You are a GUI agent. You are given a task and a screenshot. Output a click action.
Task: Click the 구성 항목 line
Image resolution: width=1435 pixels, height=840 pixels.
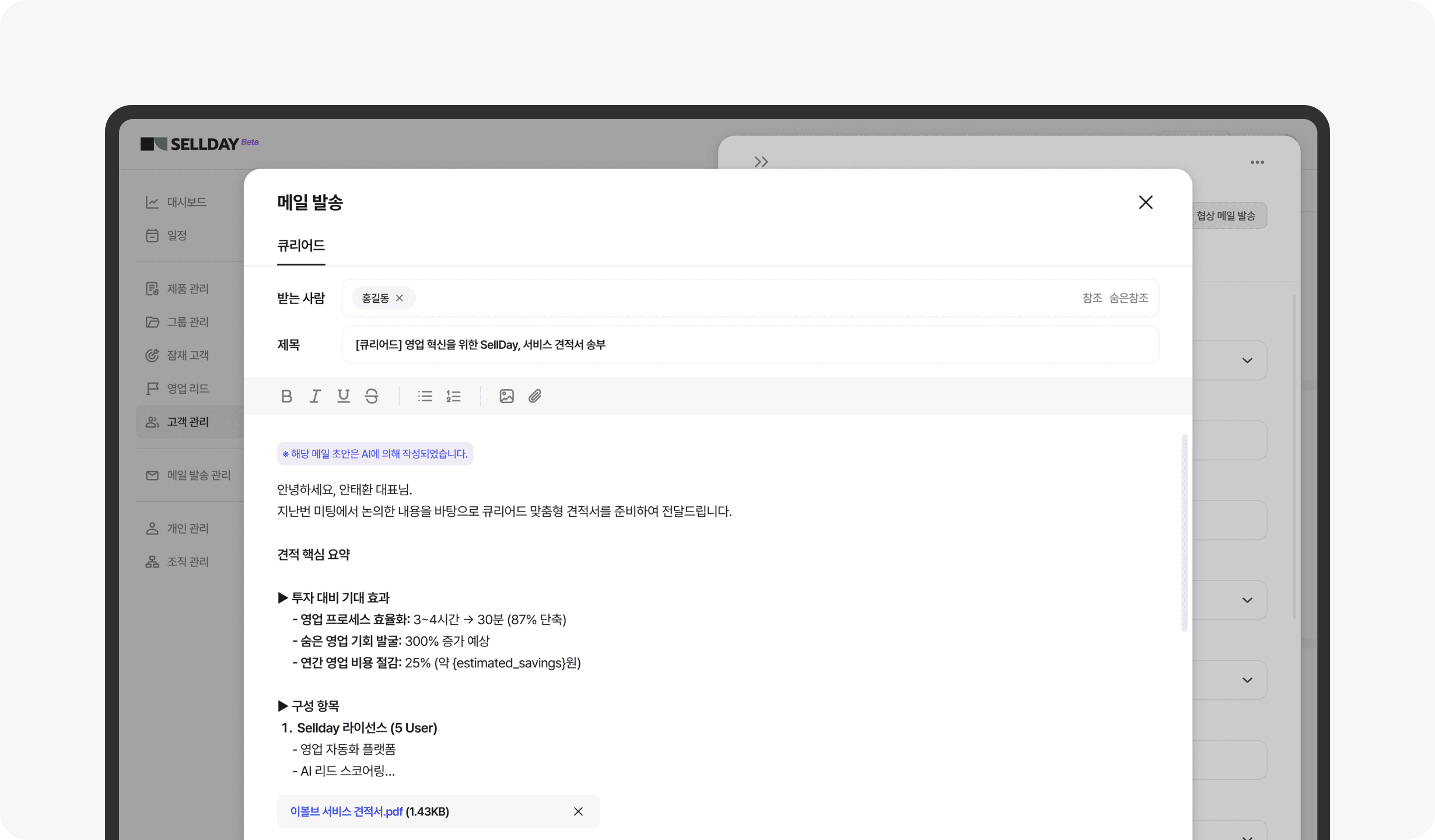click(x=309, y=706)
